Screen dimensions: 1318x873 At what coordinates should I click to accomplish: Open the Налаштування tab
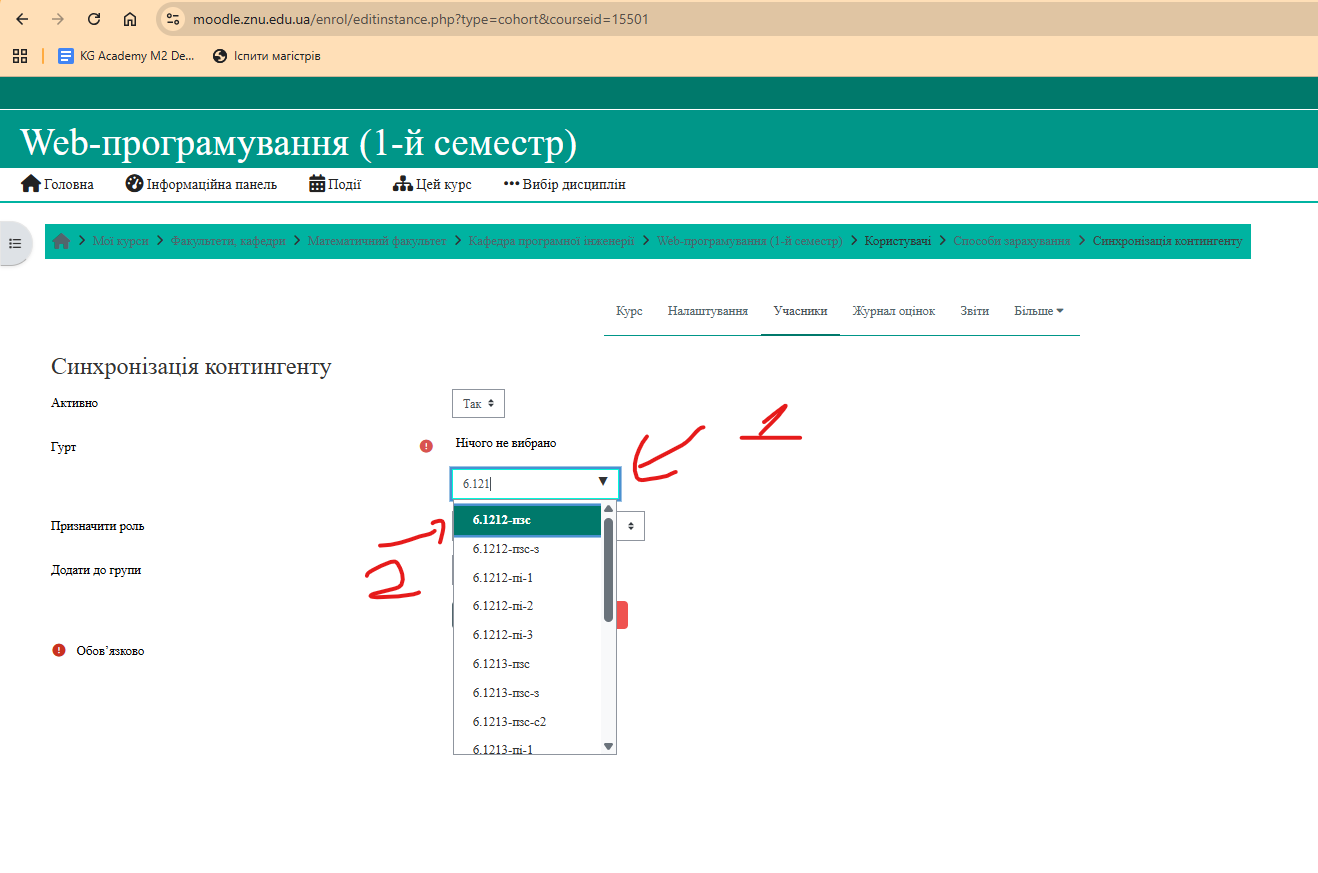click(708, 311)
